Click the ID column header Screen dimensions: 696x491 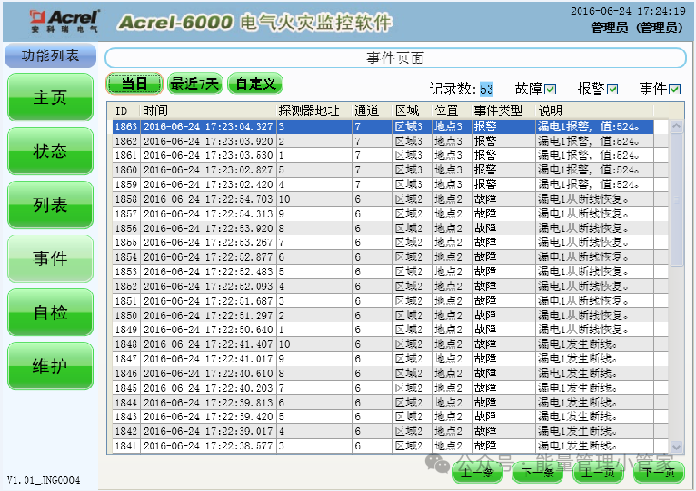[126, 111]
